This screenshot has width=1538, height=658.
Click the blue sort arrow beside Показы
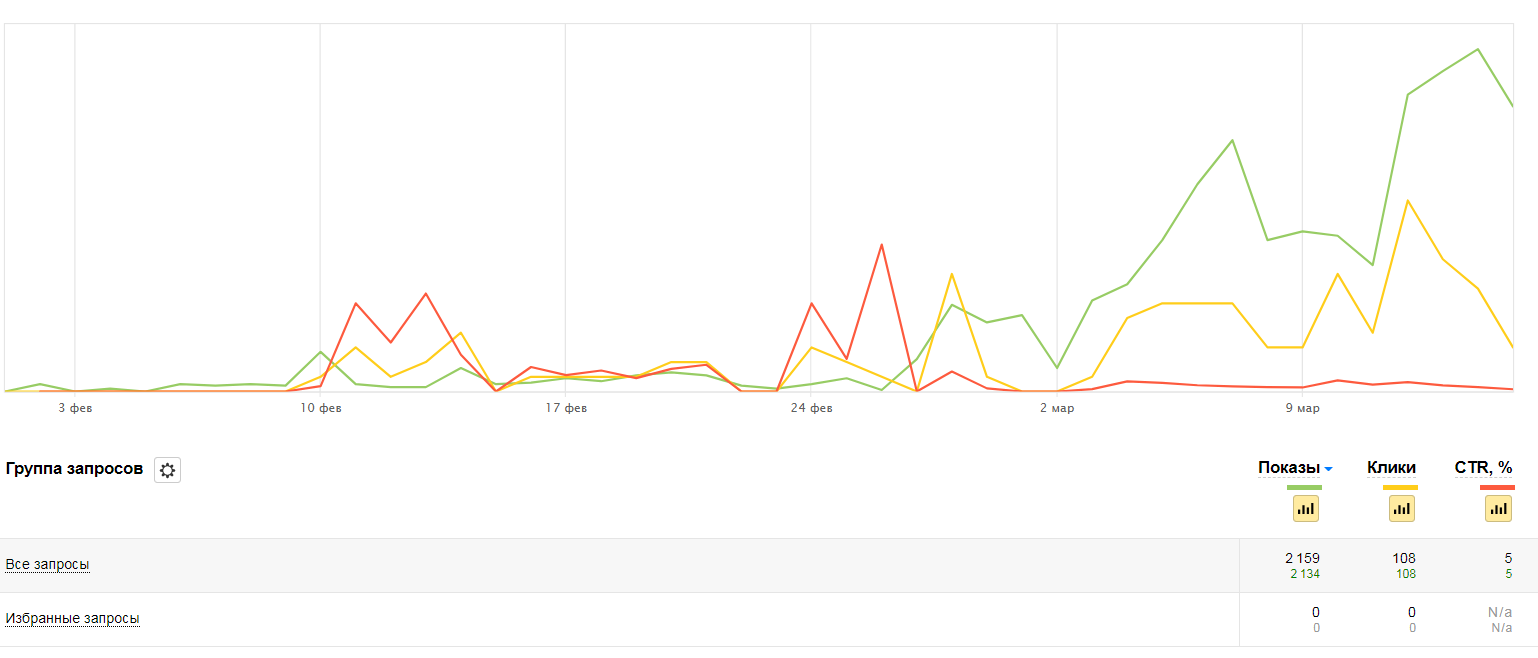tap(1328, 469)
